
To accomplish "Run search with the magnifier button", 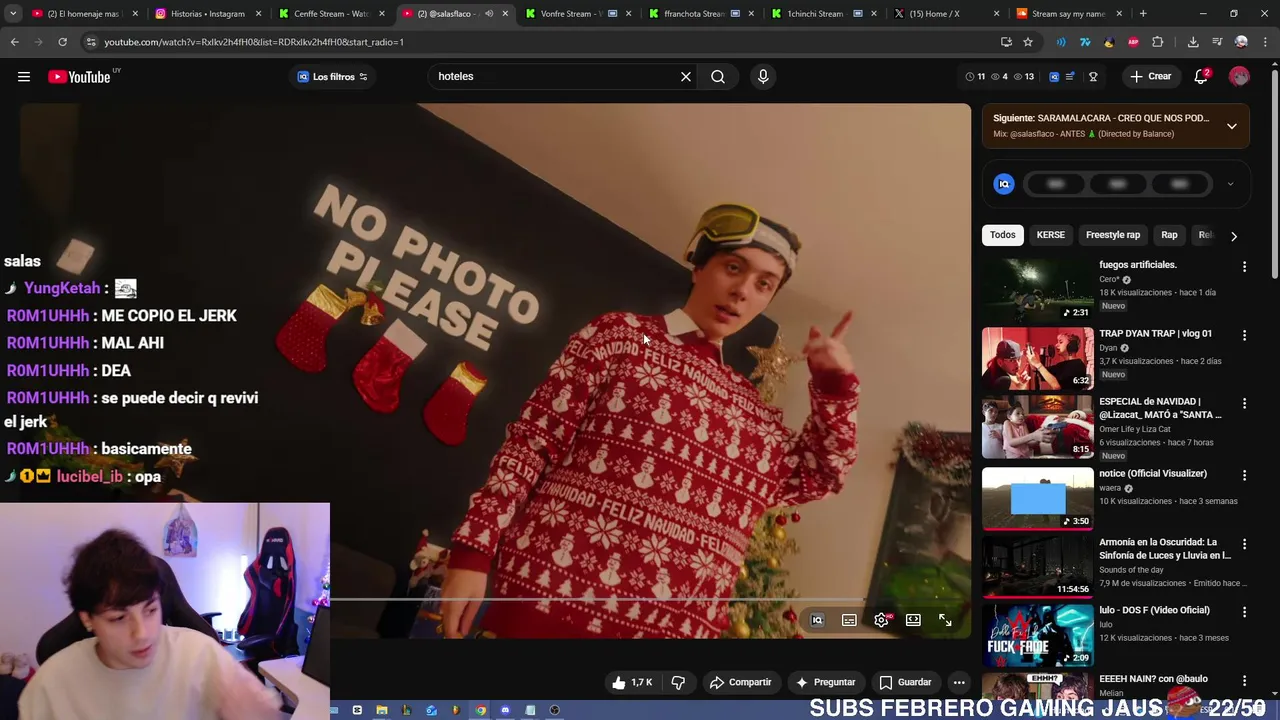I will (718, 77).
